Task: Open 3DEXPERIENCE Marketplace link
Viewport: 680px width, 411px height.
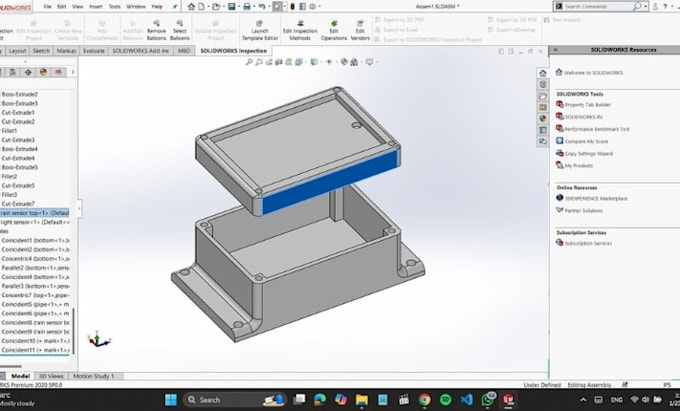Action: click(596, 199)
